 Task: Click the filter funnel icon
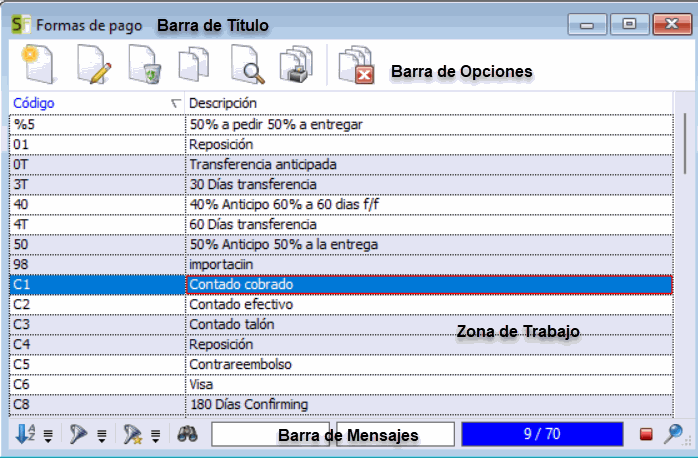click(x=78, y=434)
